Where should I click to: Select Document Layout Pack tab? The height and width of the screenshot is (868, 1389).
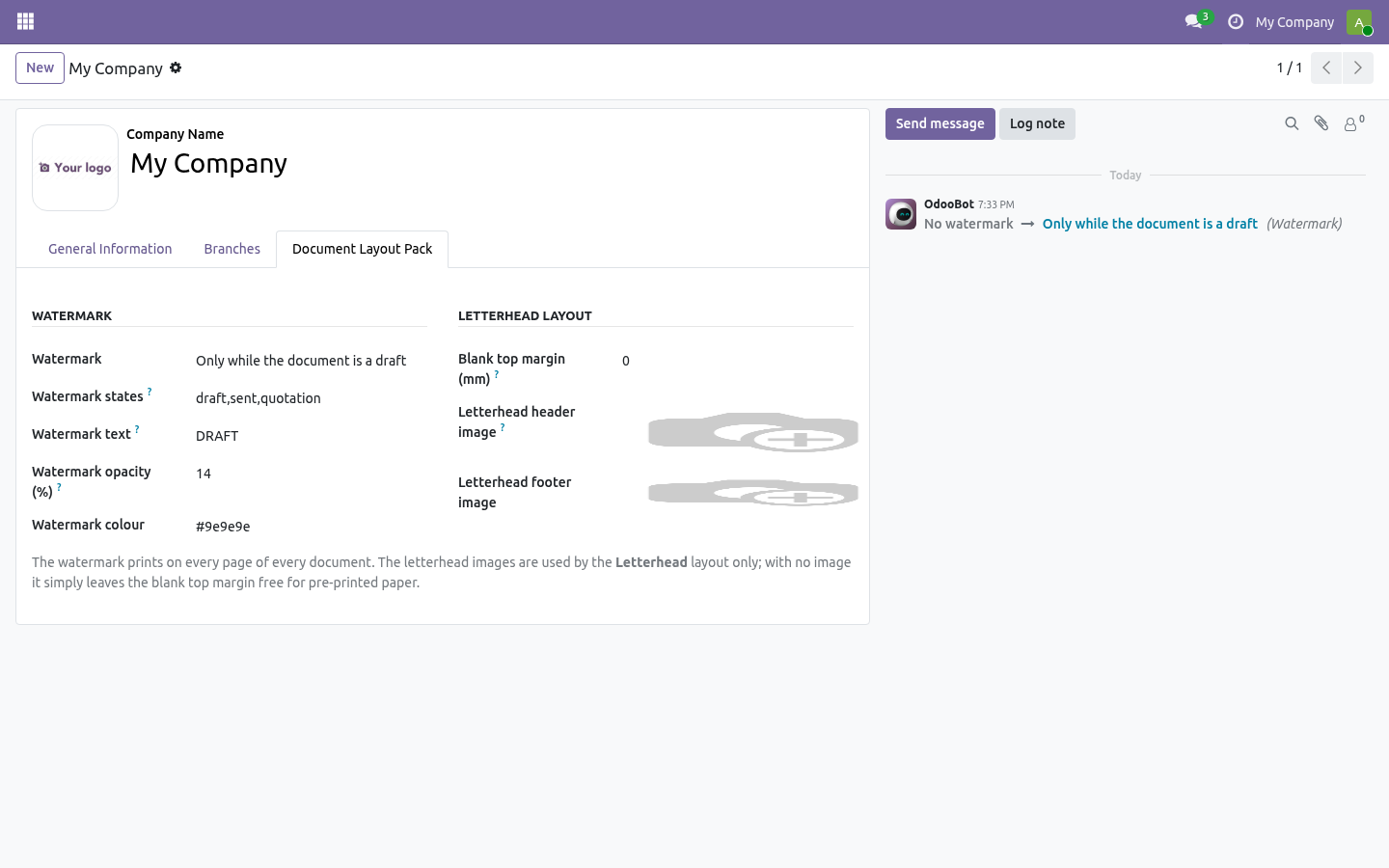pos(362,249)
